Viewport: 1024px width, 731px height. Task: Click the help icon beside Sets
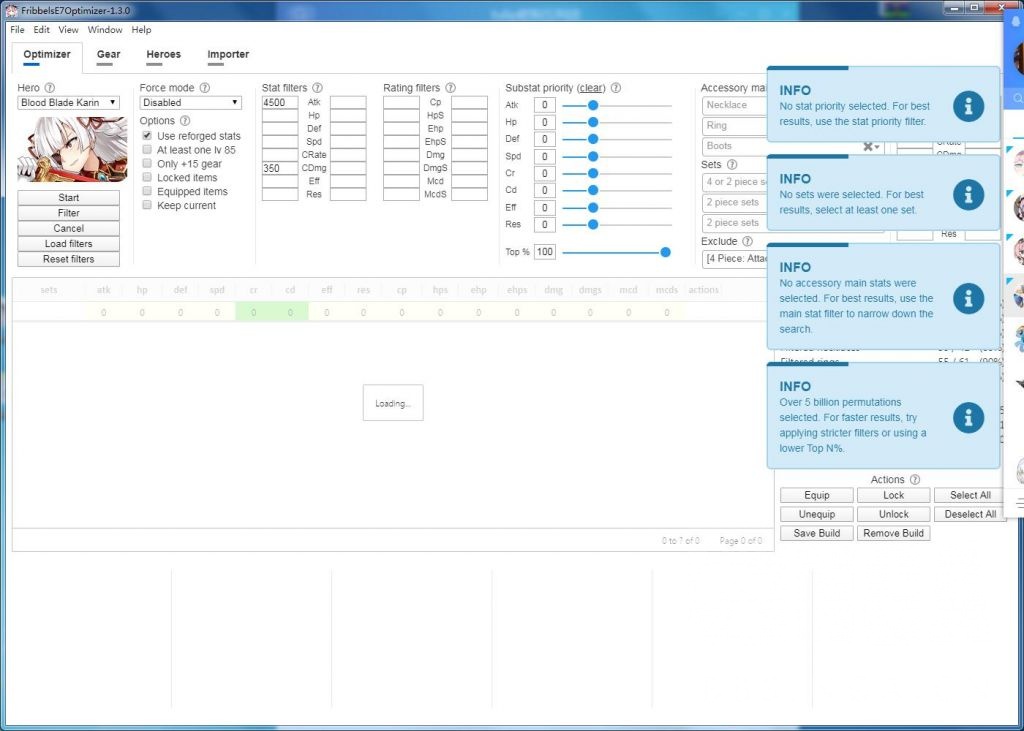click(x=732, y=165)
